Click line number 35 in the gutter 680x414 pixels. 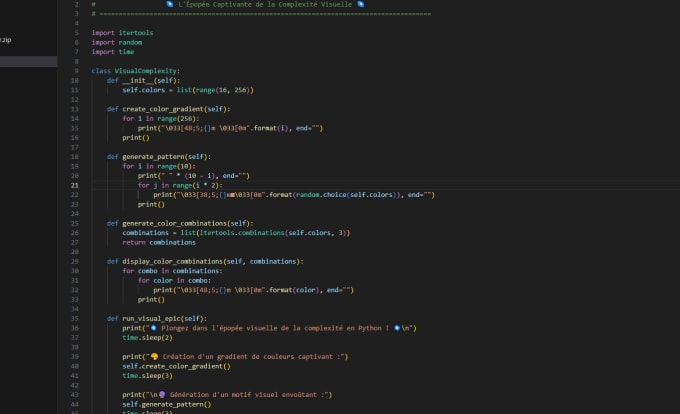[75, 319]
